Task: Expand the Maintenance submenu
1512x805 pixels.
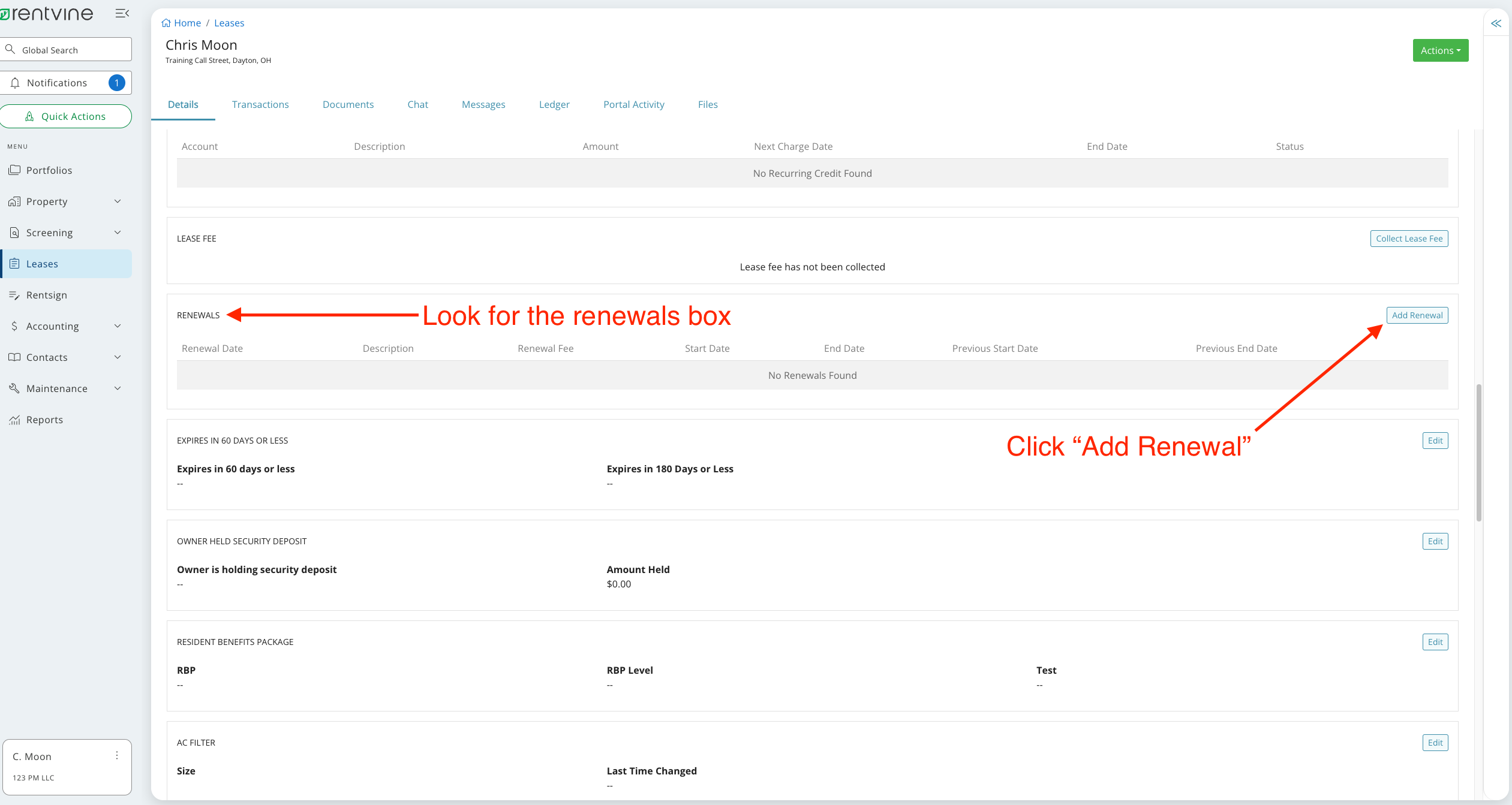Action: [118, 388]
